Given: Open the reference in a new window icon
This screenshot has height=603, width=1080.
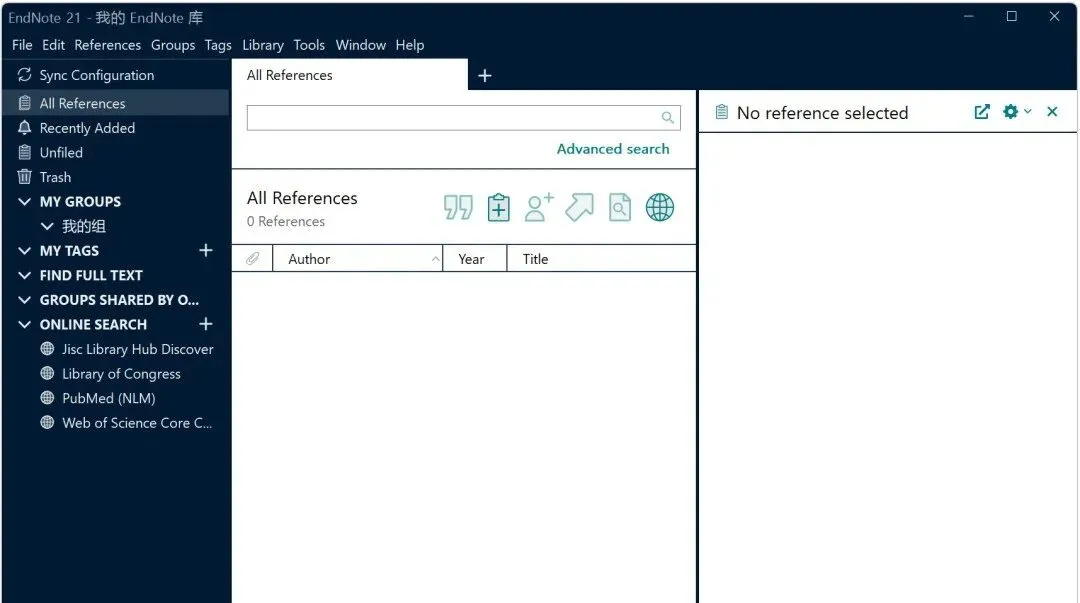Looking at the screenshot, I should (x=982, y=112).
